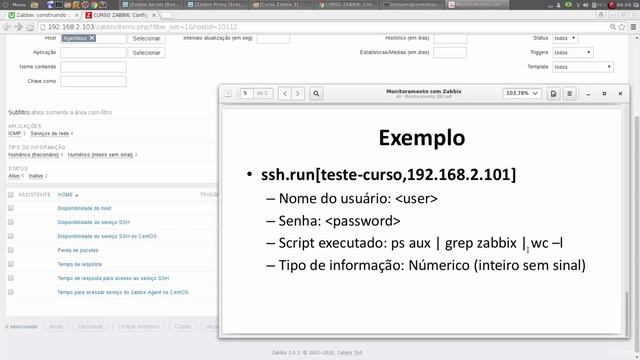
Task: Maximize the PDF viewer window
Action: (604, 93)
